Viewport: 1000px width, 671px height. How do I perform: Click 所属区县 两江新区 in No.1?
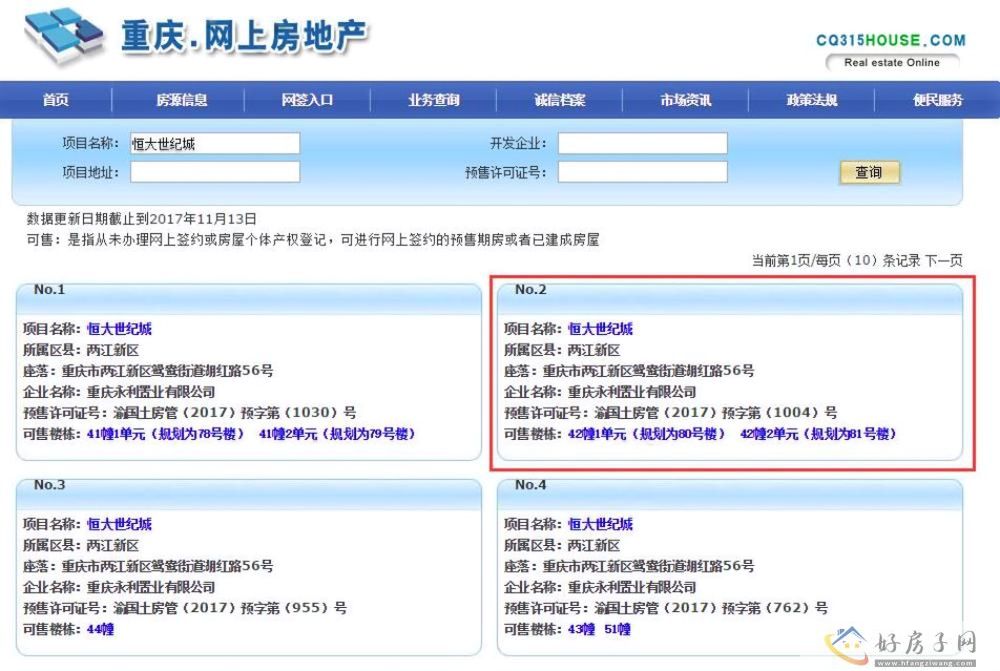click(81, 350)
